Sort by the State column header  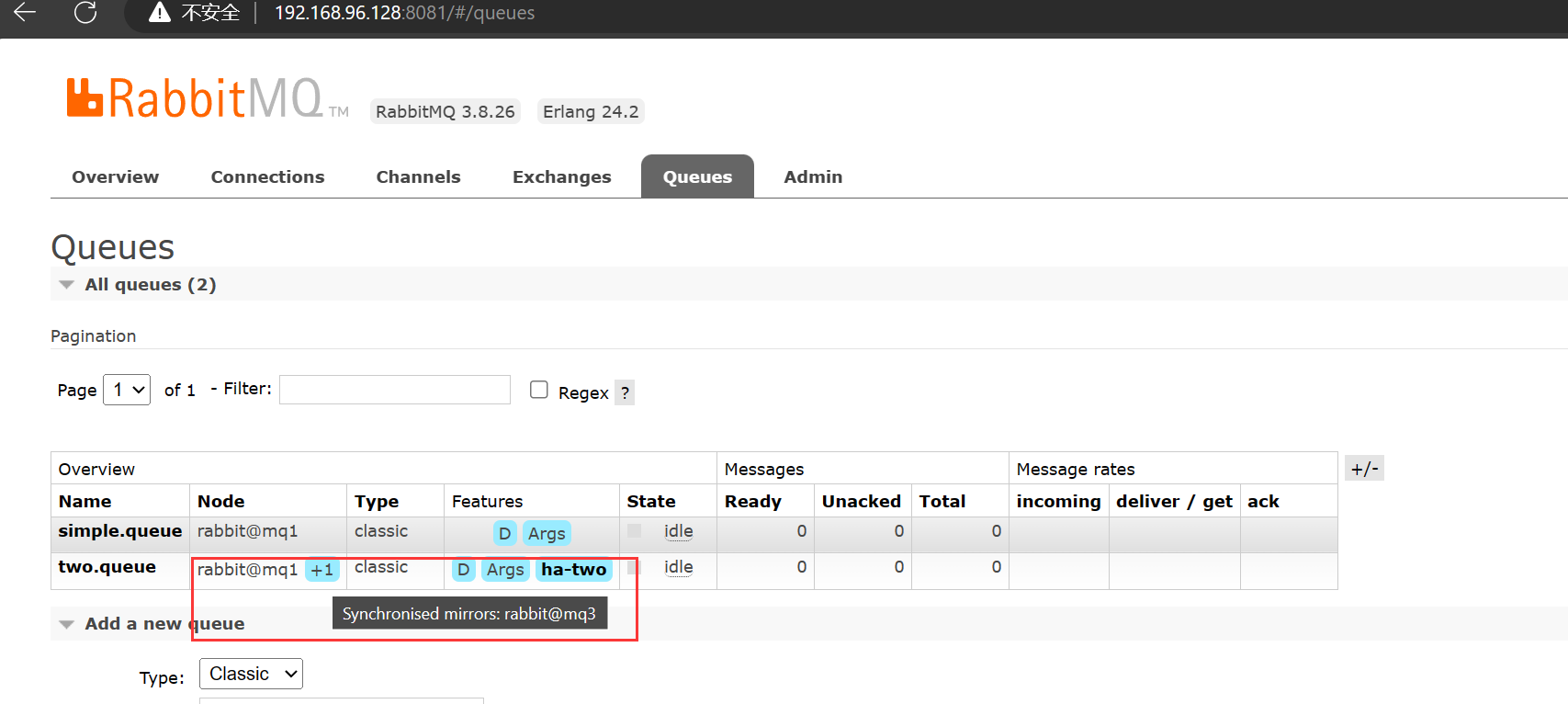[x=651, y=501]
